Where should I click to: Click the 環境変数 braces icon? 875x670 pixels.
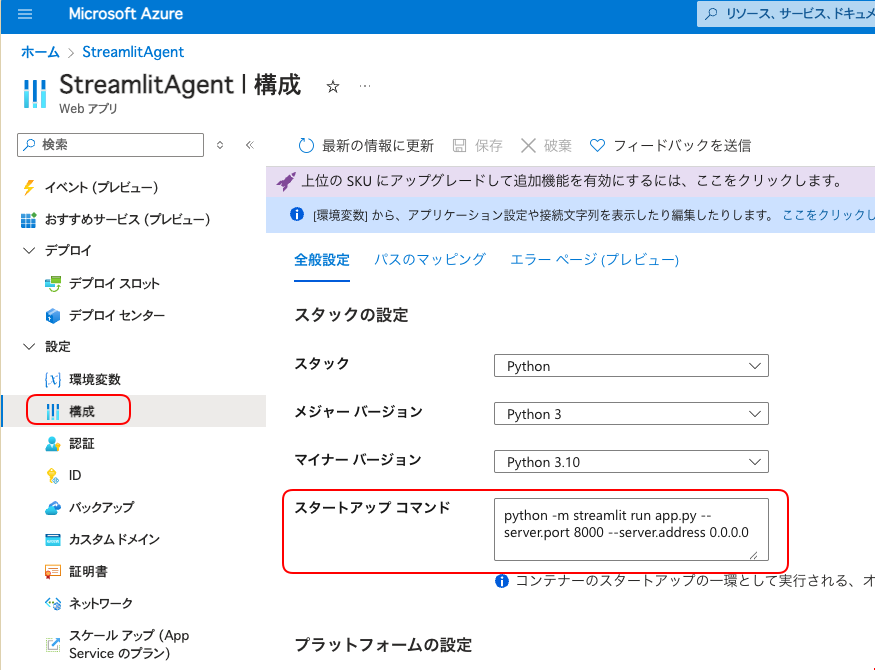point(52,379)
